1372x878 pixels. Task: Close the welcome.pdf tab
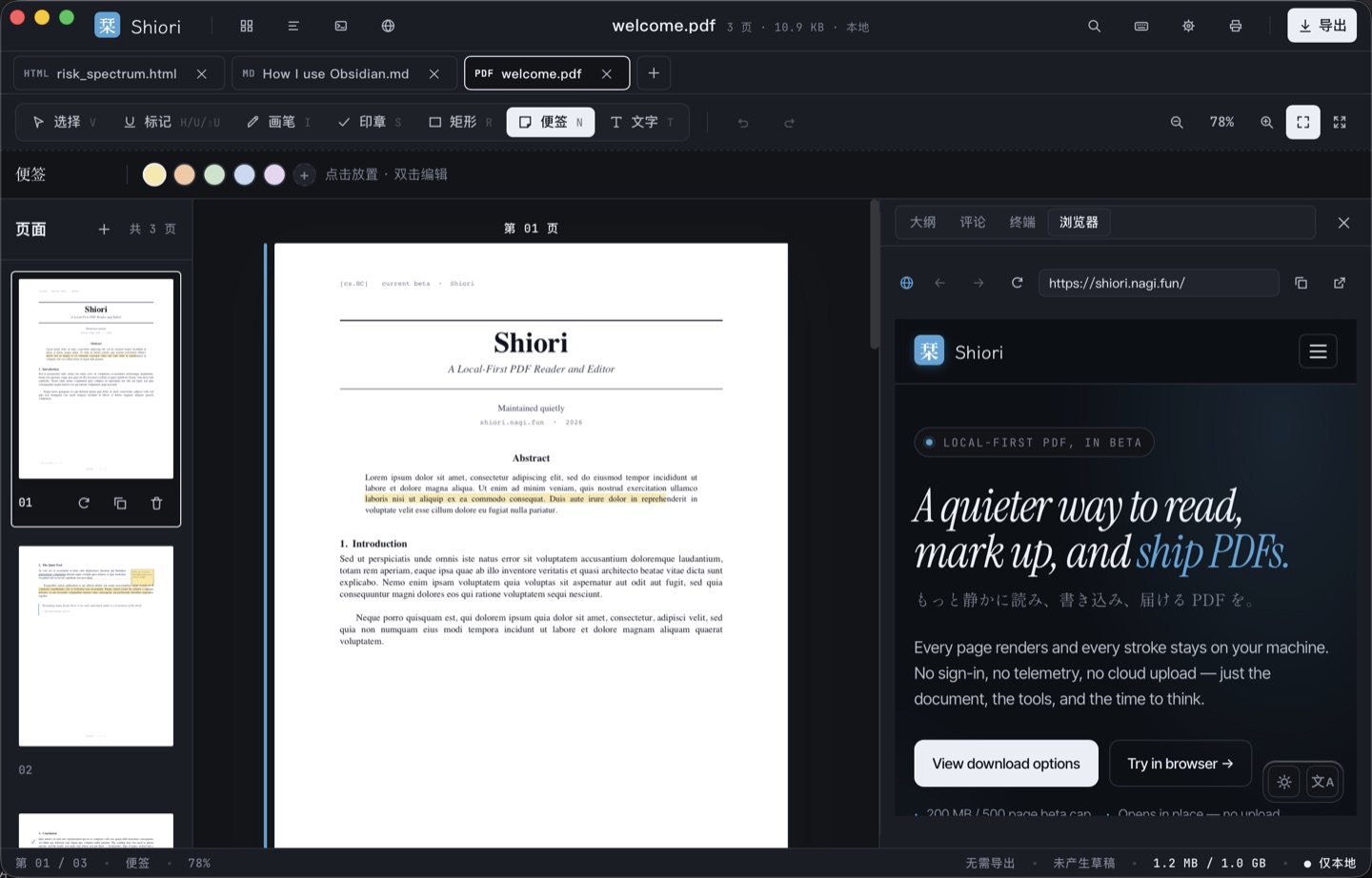[x=607, y=73]
